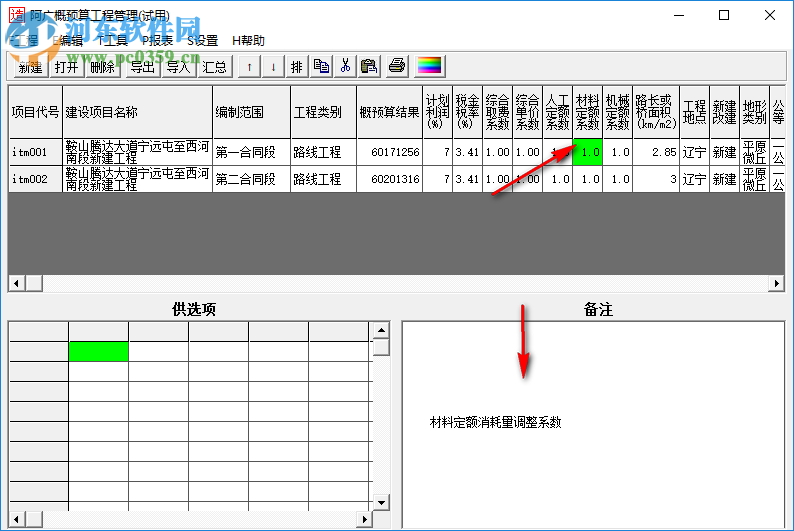
Task: Click the project table horizontal scrollbar thumb
Action: [34, 283]
